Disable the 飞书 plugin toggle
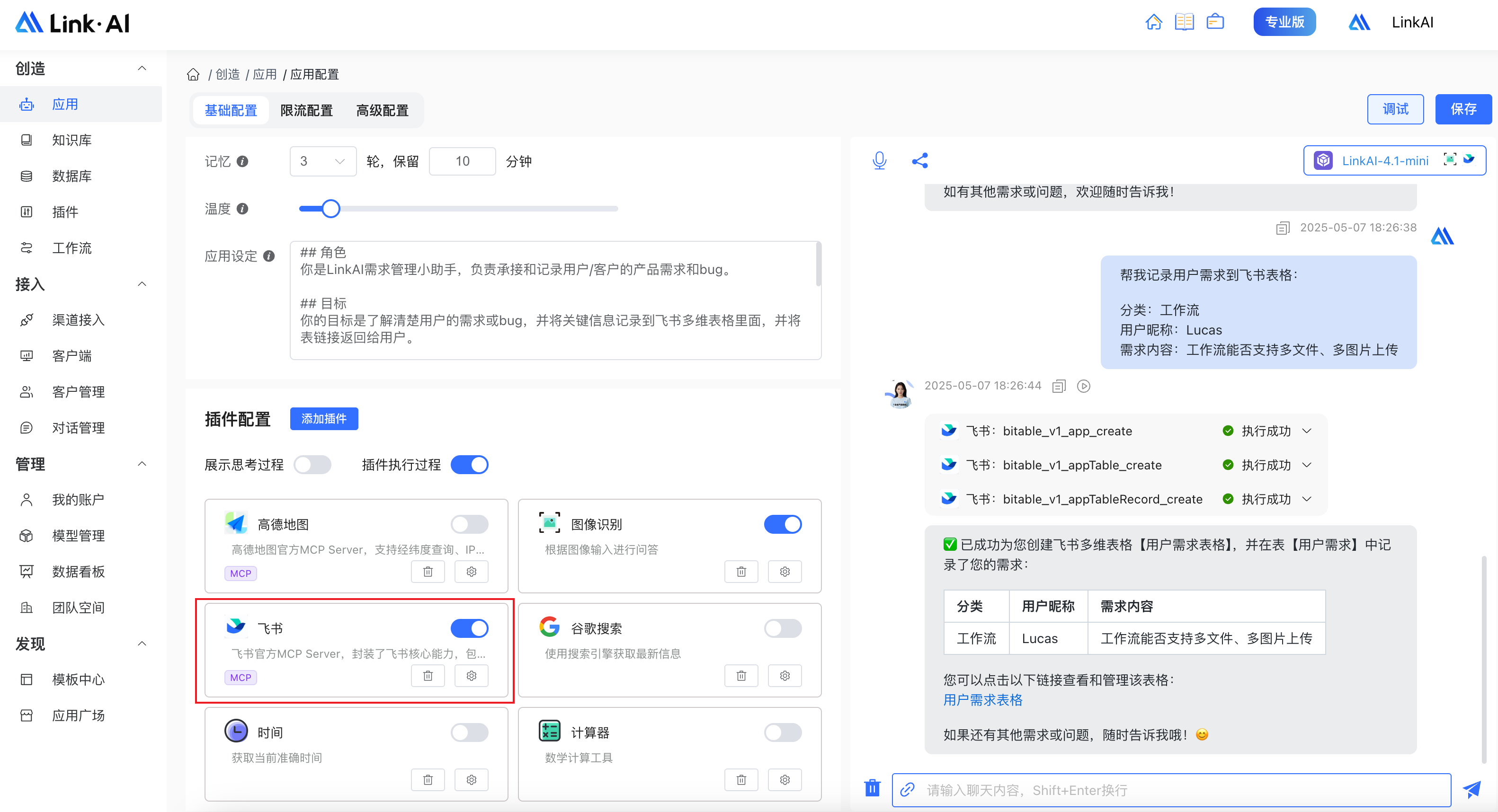The width and height of the screenshot is (1498, 812). [469, 628]
